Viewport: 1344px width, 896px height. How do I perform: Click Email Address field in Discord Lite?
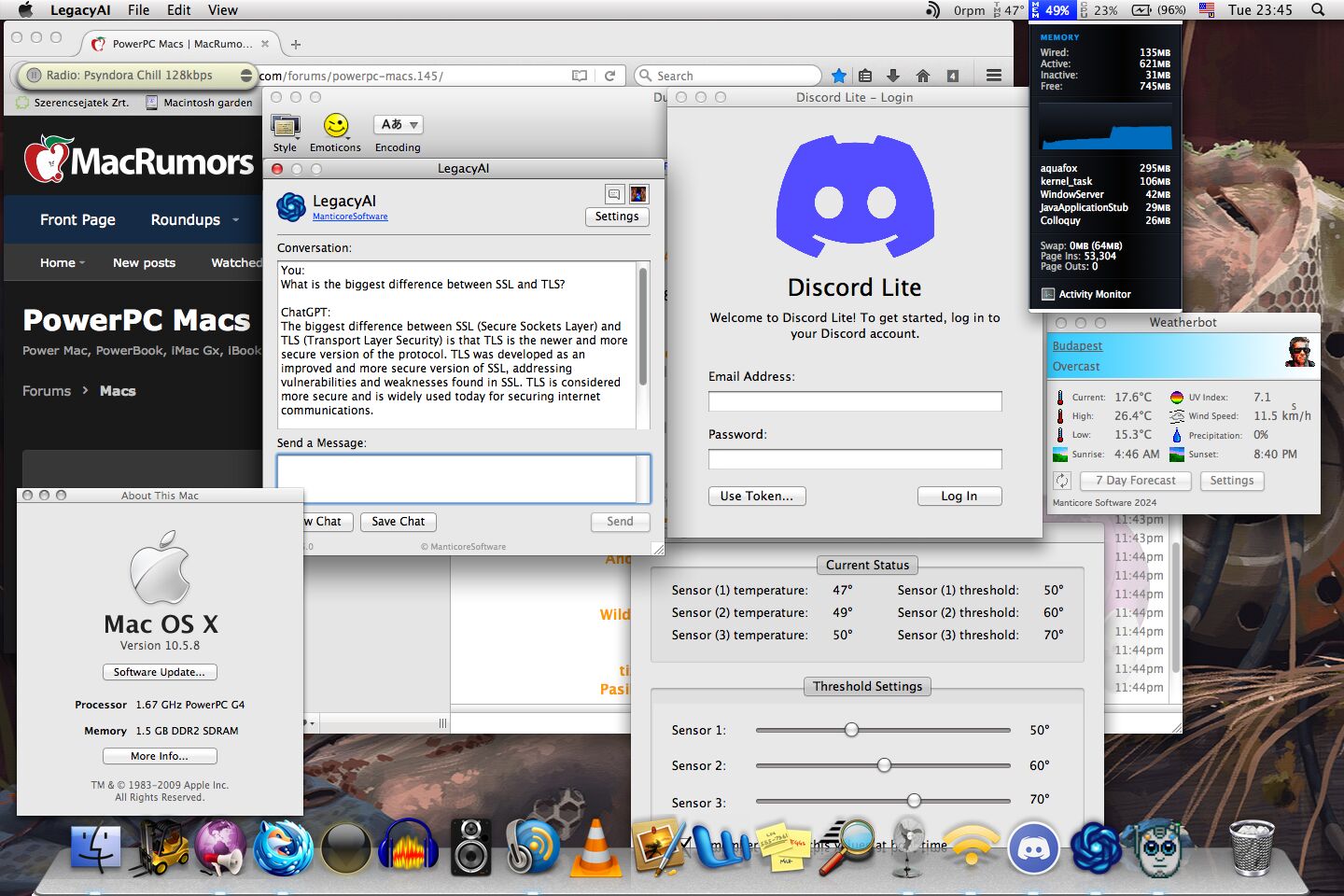click(855, 401)
